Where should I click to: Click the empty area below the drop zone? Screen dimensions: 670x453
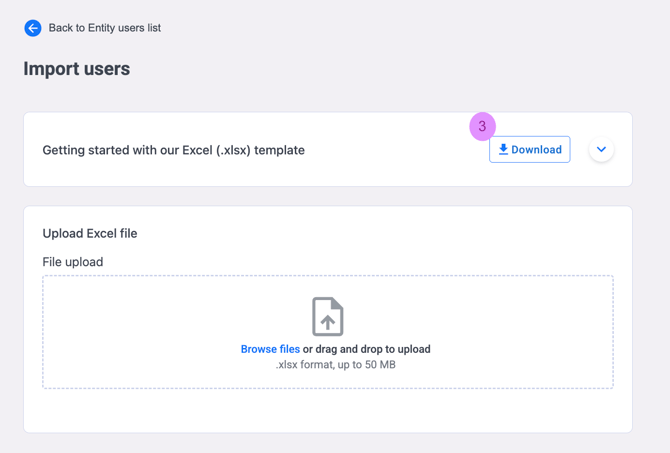(327, 410)
